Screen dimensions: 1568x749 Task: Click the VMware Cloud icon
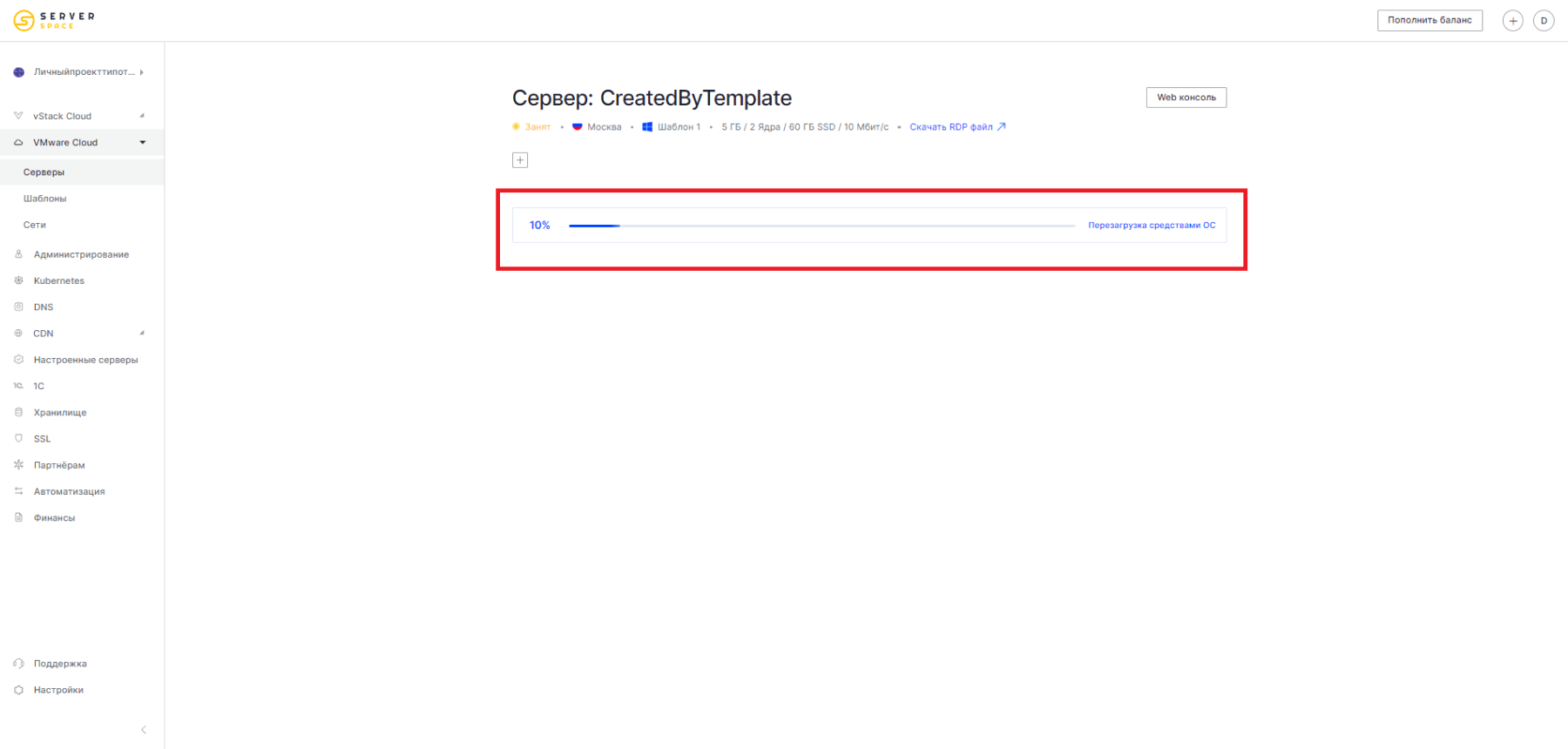click(18, 143)
